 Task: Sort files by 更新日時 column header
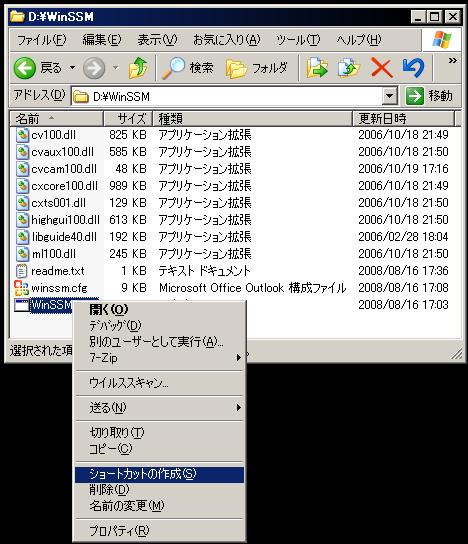[403, 119]
